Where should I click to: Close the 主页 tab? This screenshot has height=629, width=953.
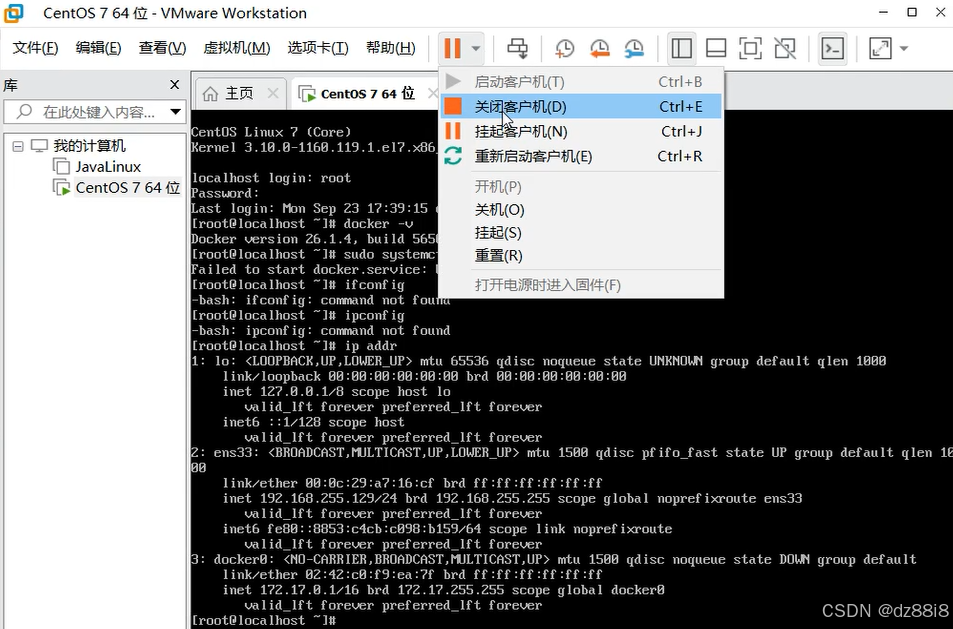click(x=273, y=93)
